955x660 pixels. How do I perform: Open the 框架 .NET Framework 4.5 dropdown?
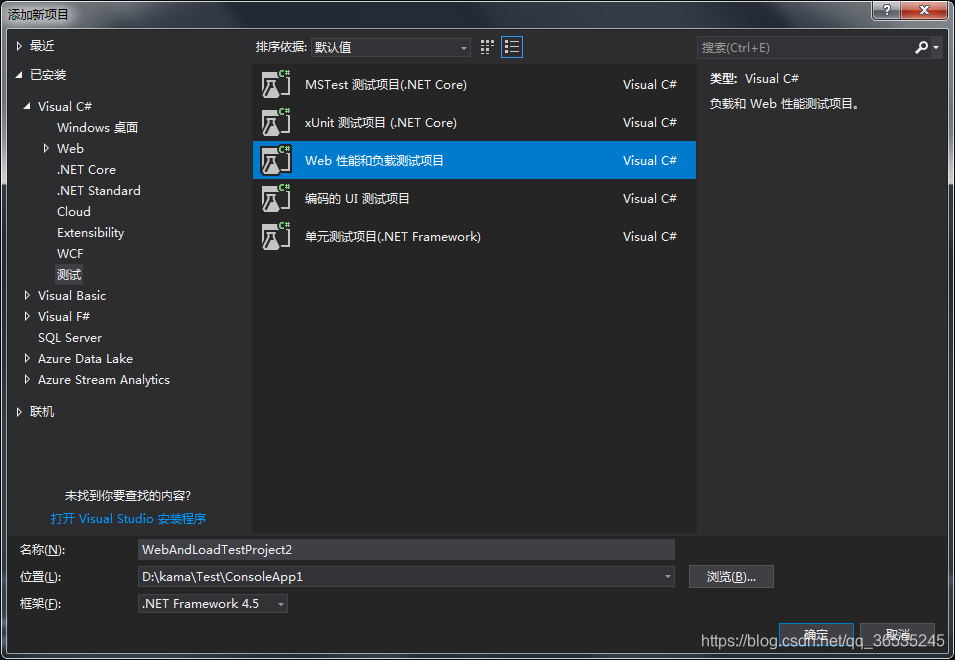tap(213, 603)
